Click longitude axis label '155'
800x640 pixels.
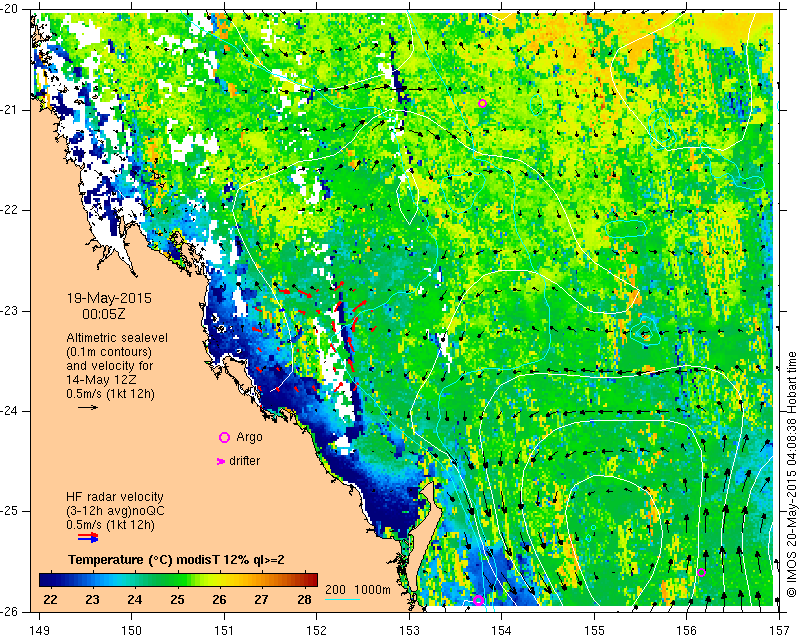click(594, 631)
